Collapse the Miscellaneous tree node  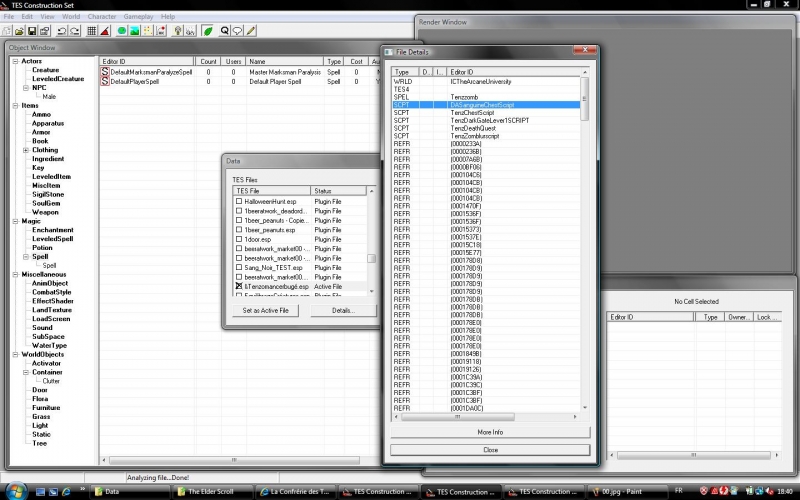[16, 274]
